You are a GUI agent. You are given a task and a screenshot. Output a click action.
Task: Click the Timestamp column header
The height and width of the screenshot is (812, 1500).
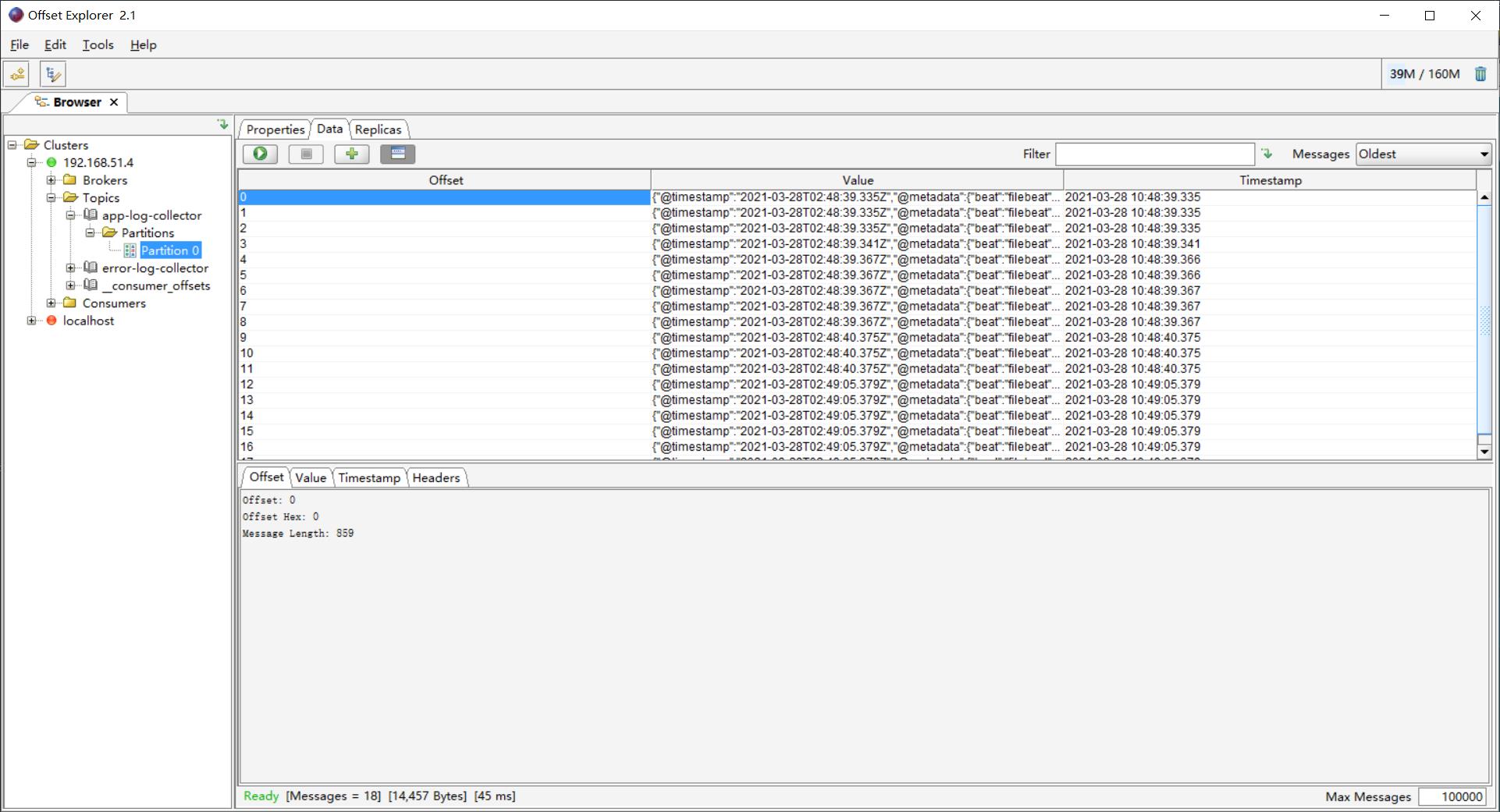tap(1270, 180)
